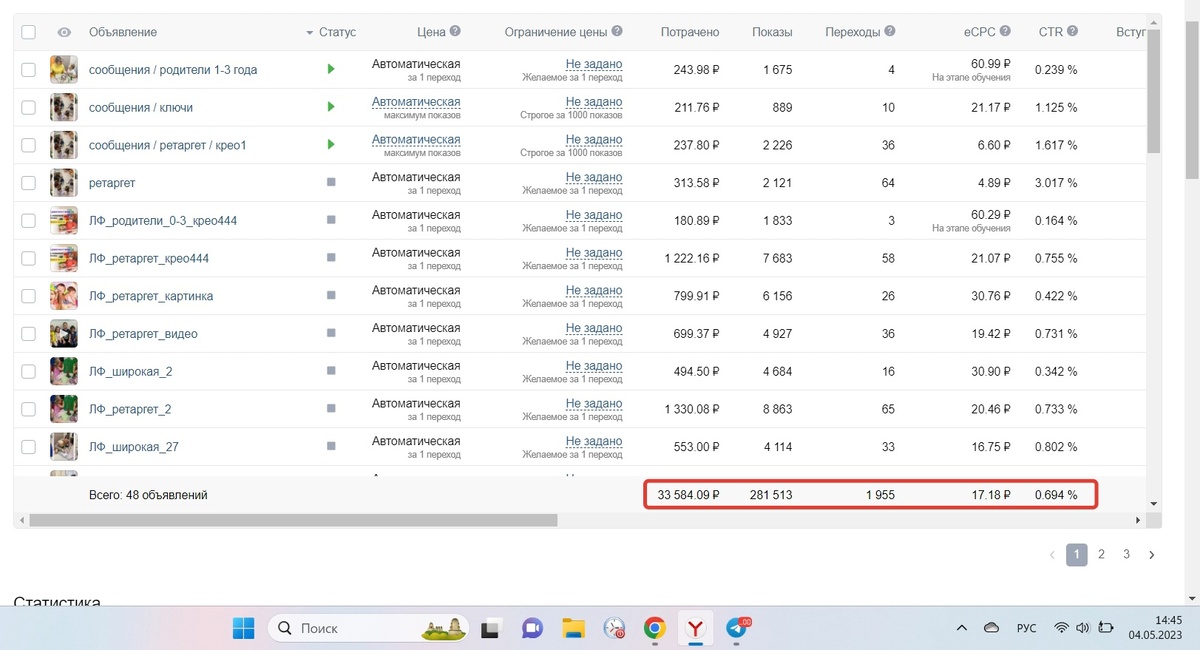Sort by Показы column header
This screenshot has width=1200, height=650.
(x=772, y=32)
